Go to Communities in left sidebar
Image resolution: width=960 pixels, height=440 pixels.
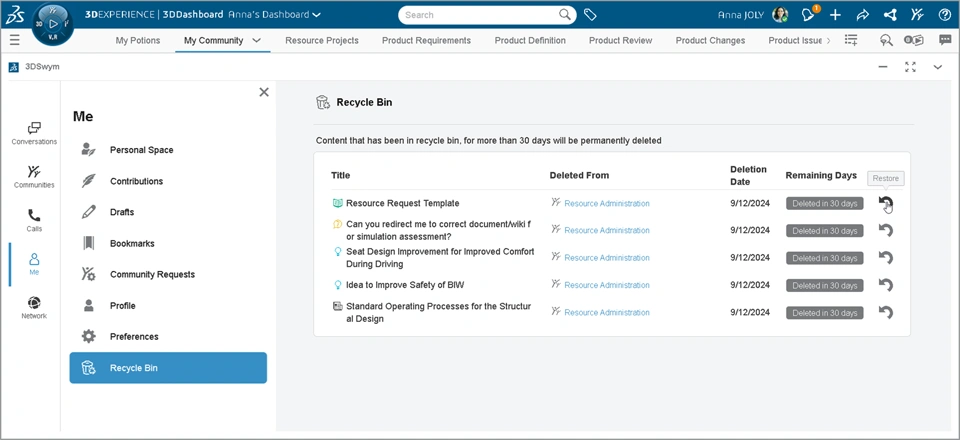(x=34, y=176)
